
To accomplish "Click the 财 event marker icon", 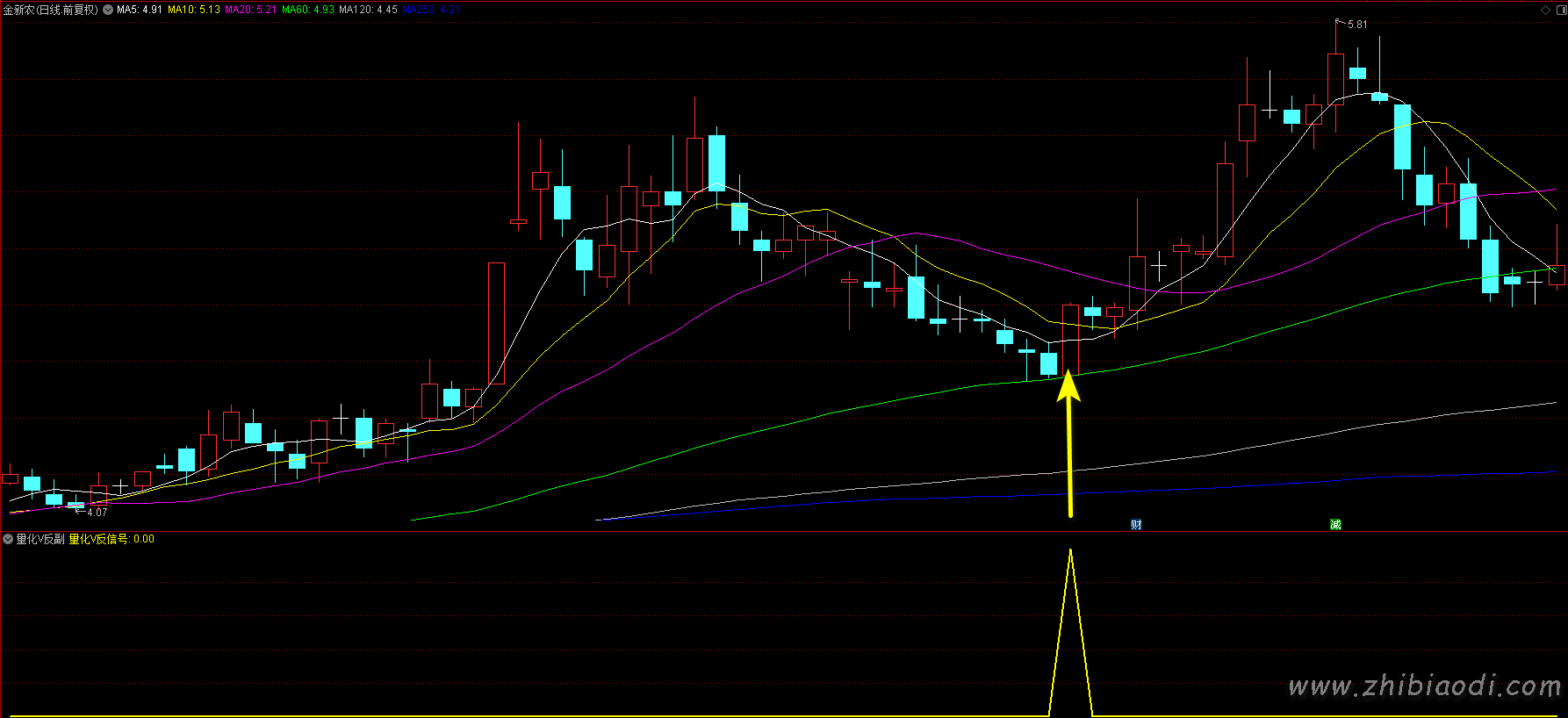I will 1136,525.
